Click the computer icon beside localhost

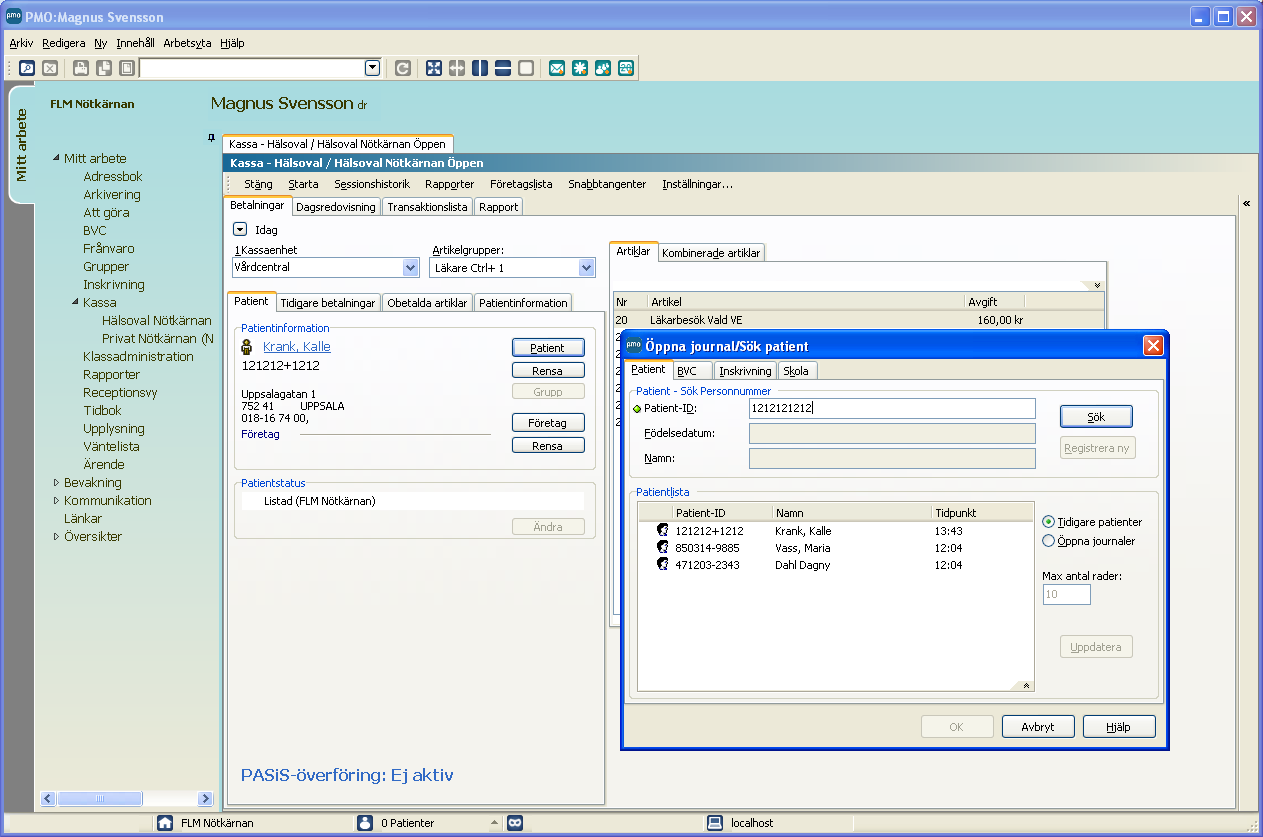(x=715, y=823)
